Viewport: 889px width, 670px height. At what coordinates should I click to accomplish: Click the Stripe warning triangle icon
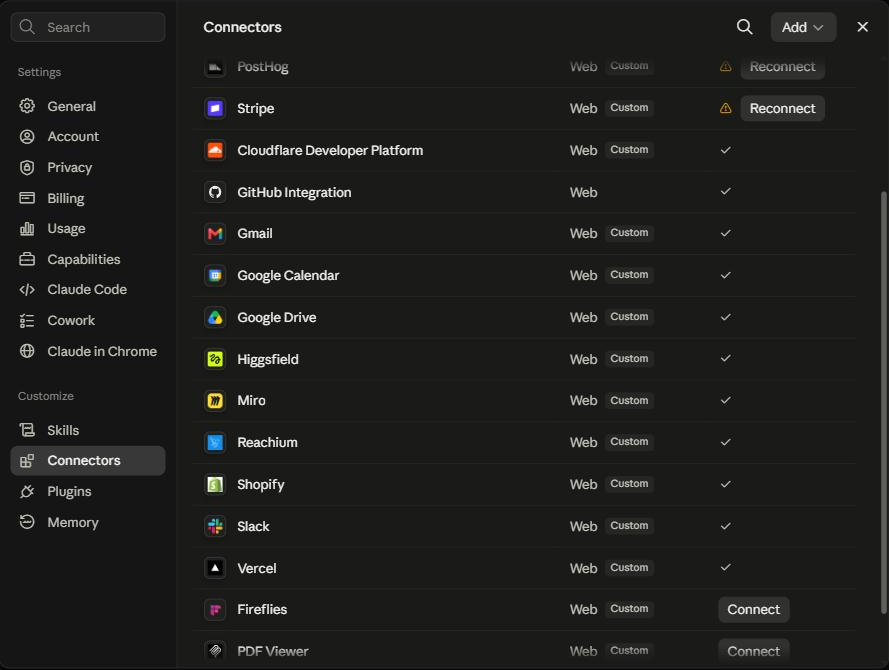(725, 108)
